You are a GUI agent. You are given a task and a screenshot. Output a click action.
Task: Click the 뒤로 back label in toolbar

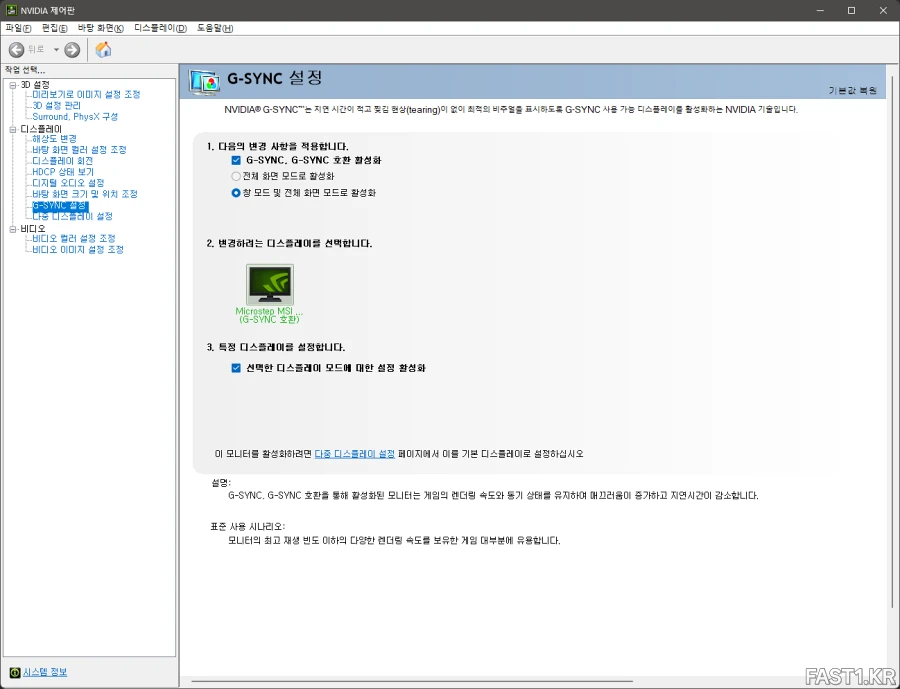(x=36, y=50)
